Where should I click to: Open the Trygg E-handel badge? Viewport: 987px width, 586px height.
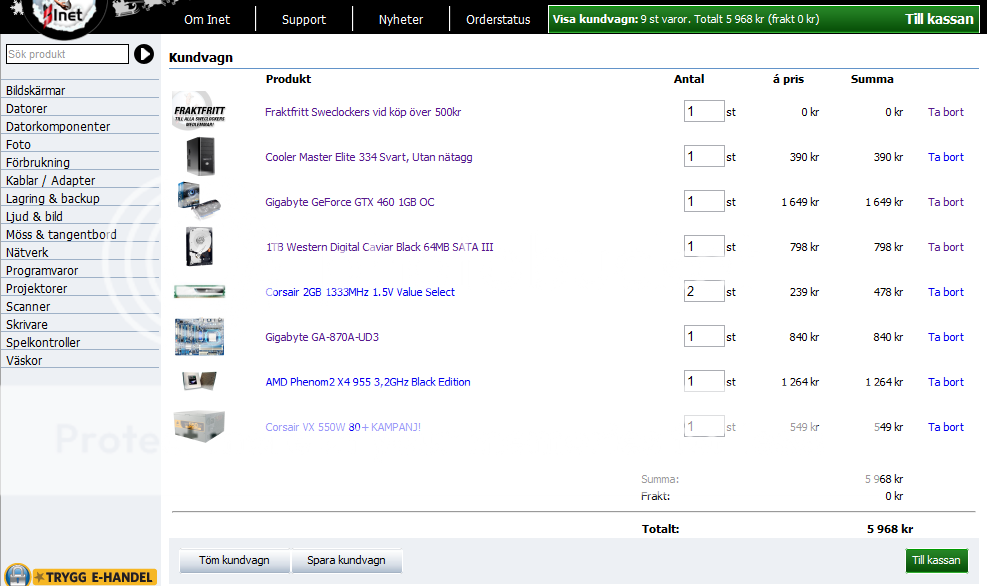[x=81, y=576]
